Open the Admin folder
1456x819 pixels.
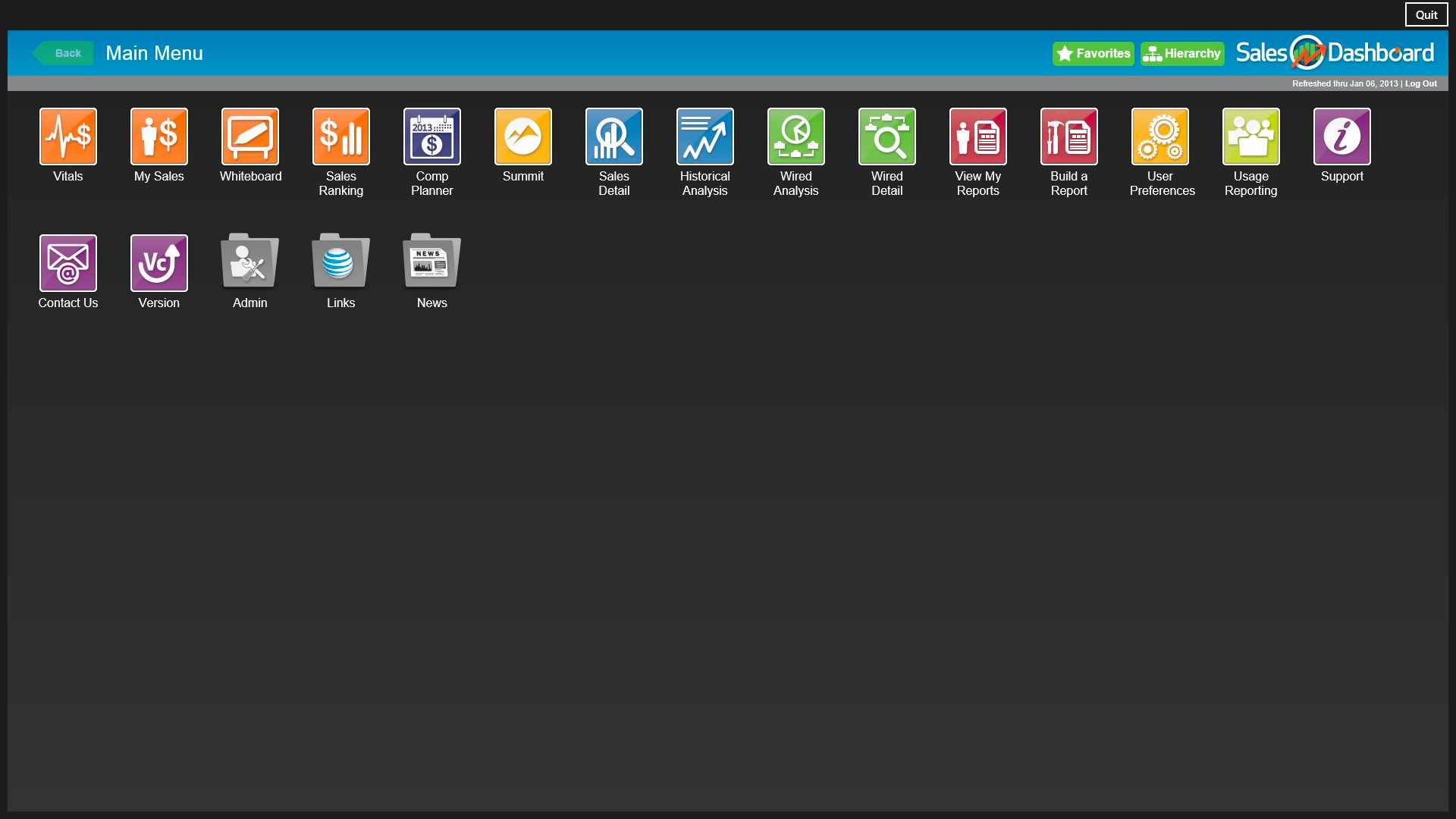pyautogui.click(x=250, y=261)
